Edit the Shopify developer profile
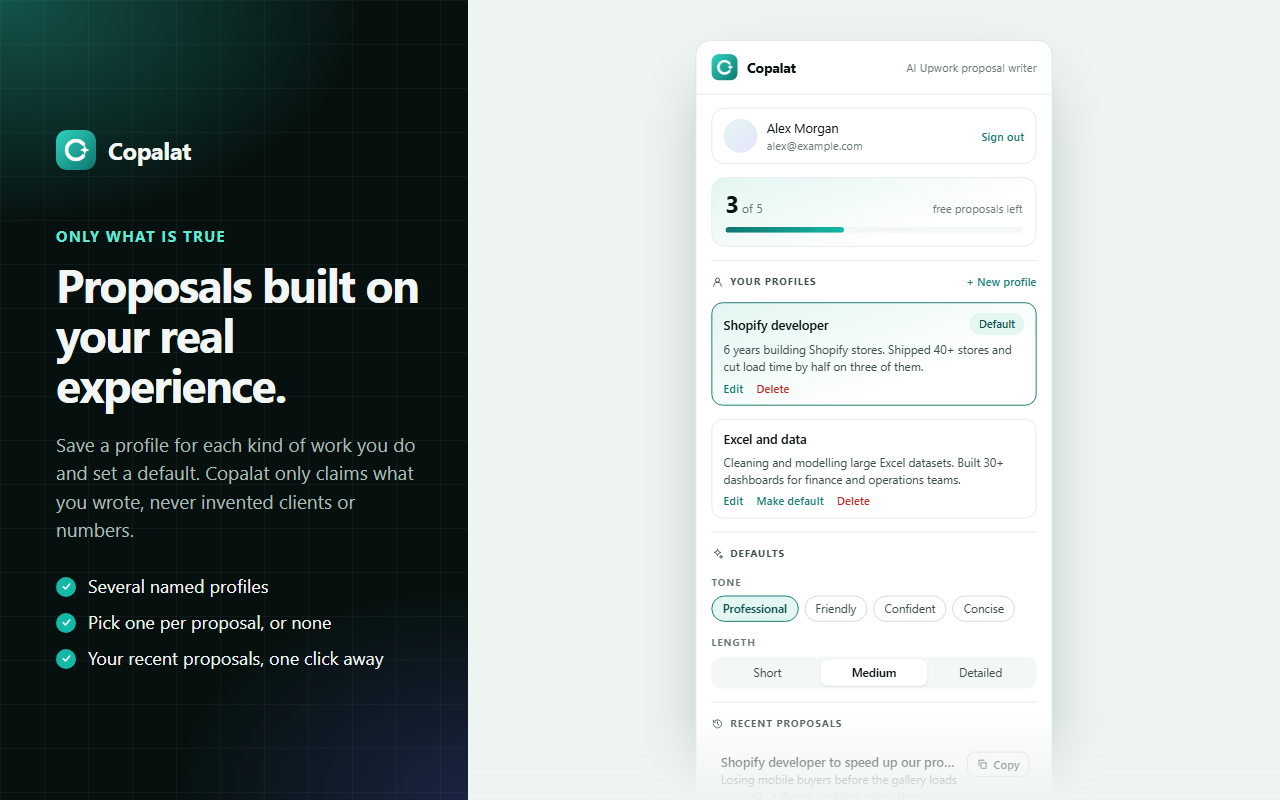The height and width of the screenshot is (800, 1280). coord(733,389)
